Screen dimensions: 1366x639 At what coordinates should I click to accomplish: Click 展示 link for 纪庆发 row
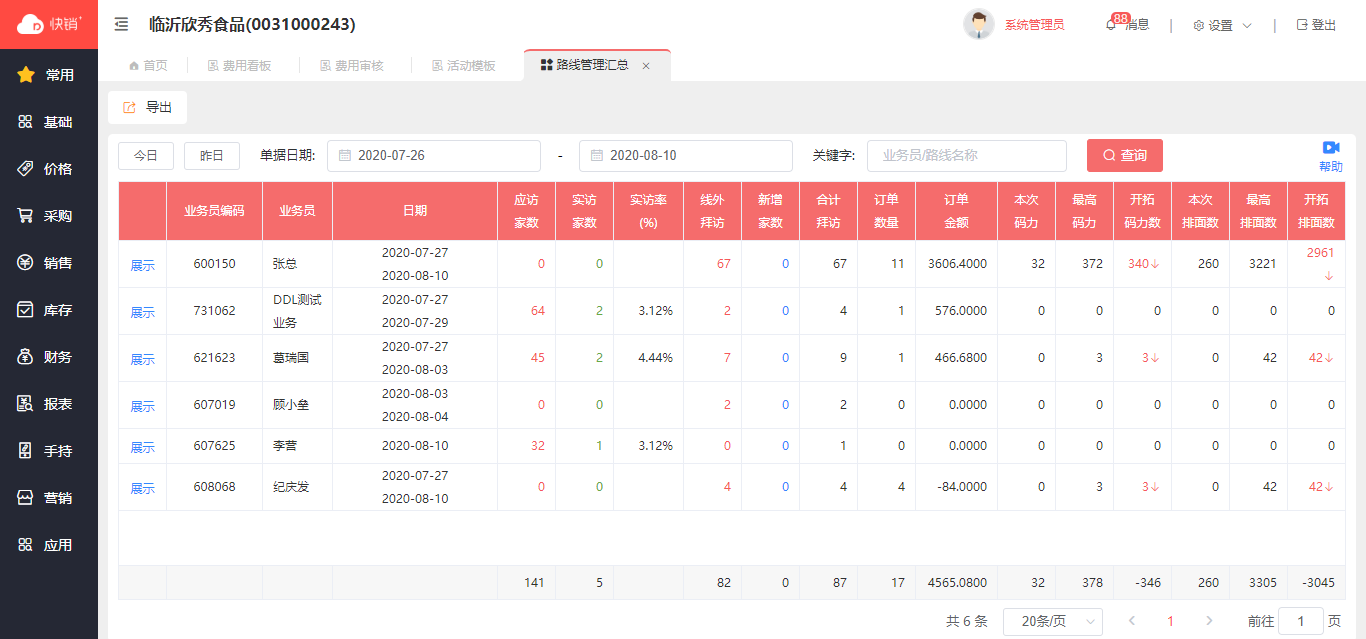(143, 488)
